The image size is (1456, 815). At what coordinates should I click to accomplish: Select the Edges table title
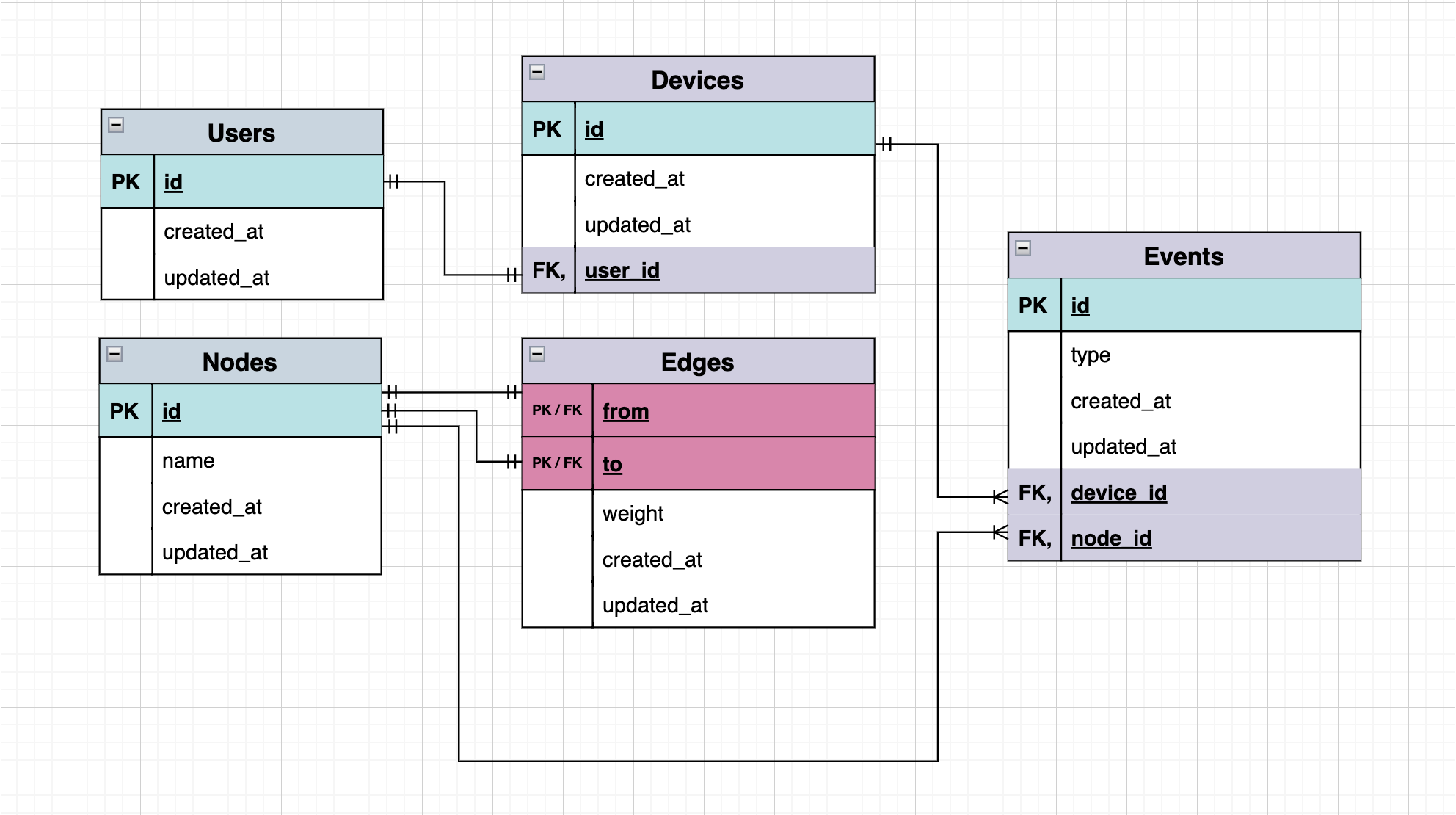697,362
